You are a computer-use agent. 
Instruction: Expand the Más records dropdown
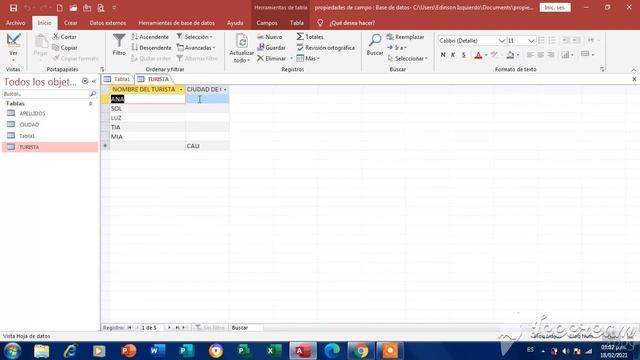pos(308,58)
